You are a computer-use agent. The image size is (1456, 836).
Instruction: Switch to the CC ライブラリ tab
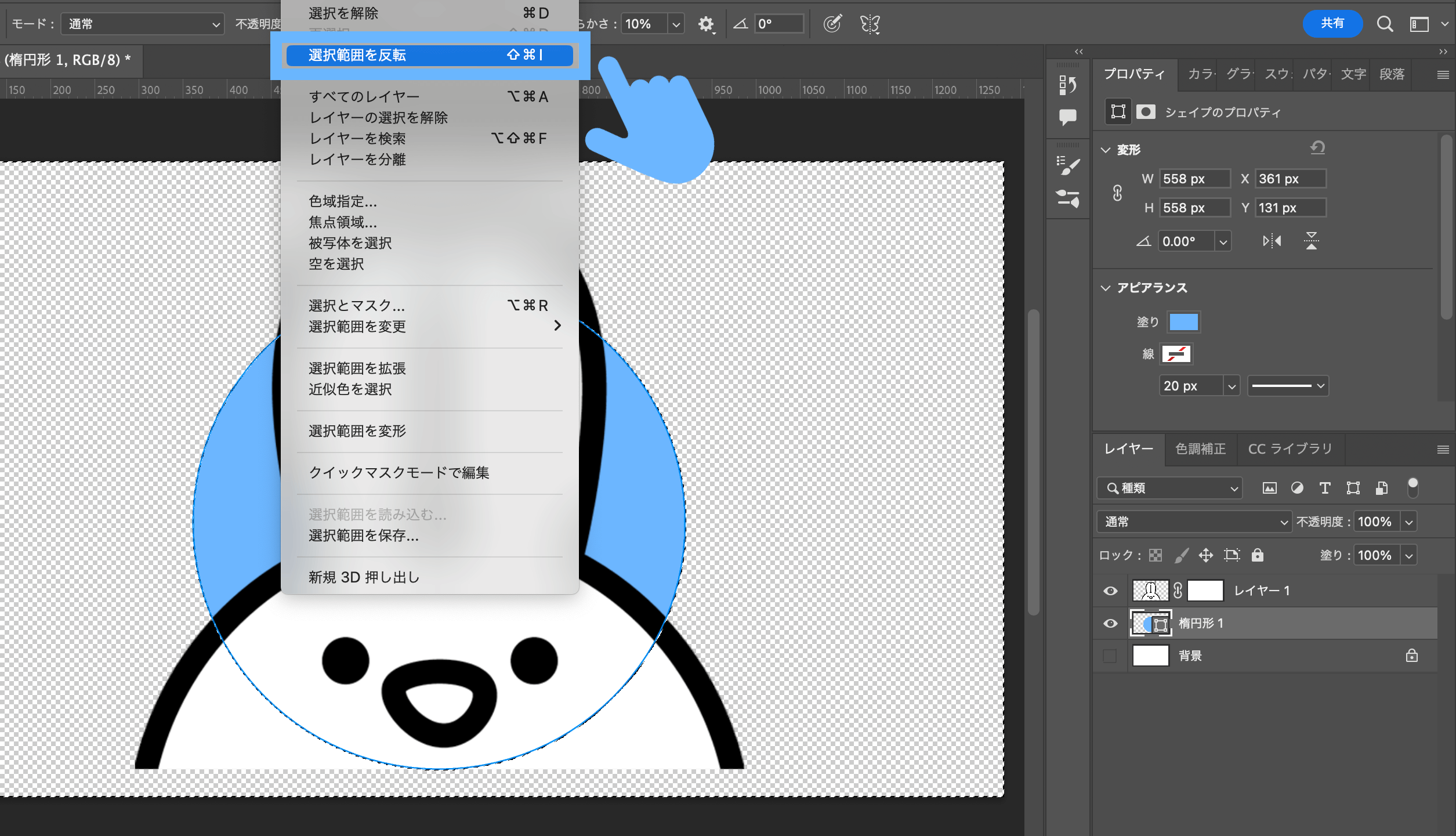[1290, 449]
